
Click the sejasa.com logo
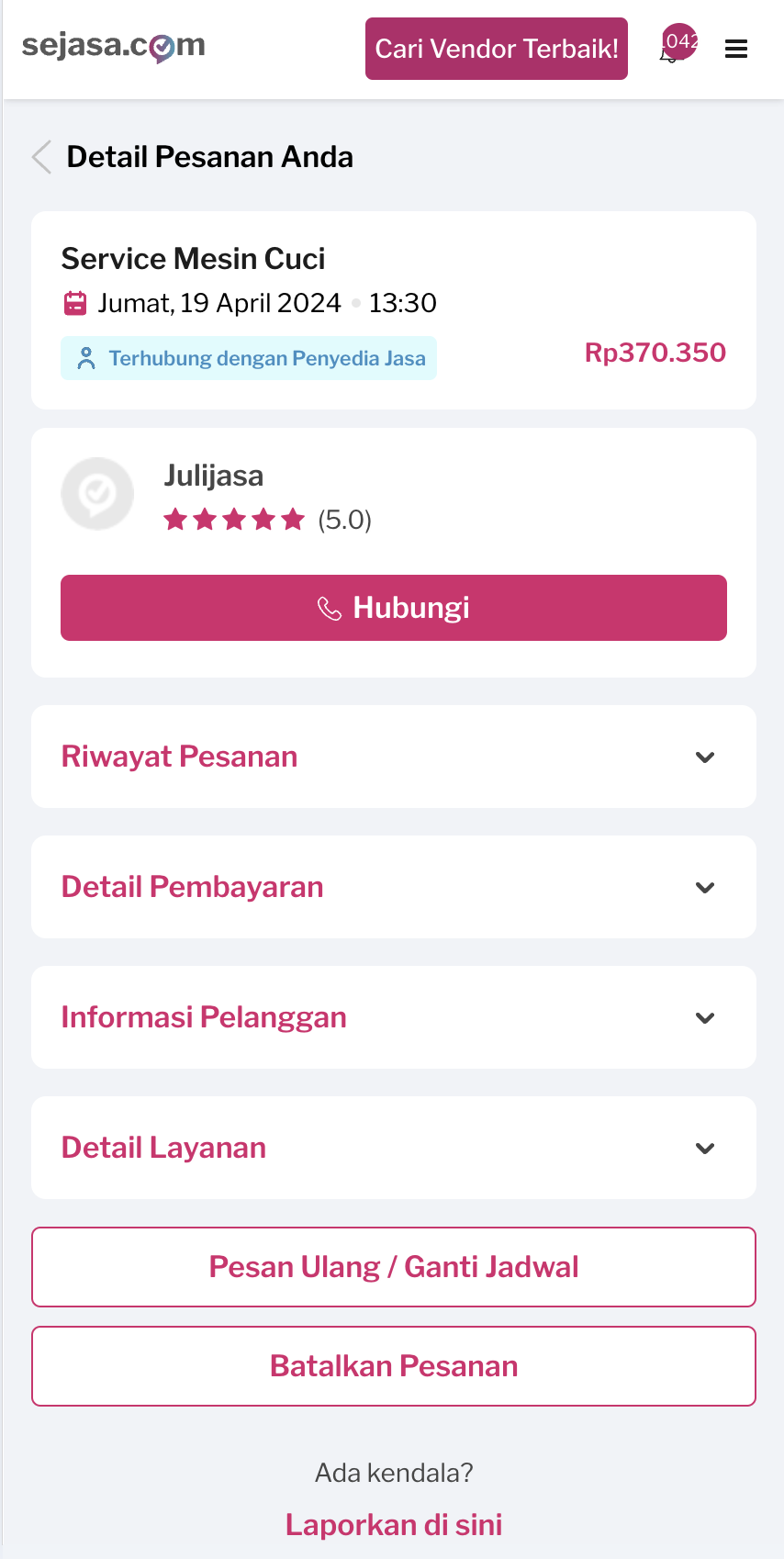[x=113, y=46]
